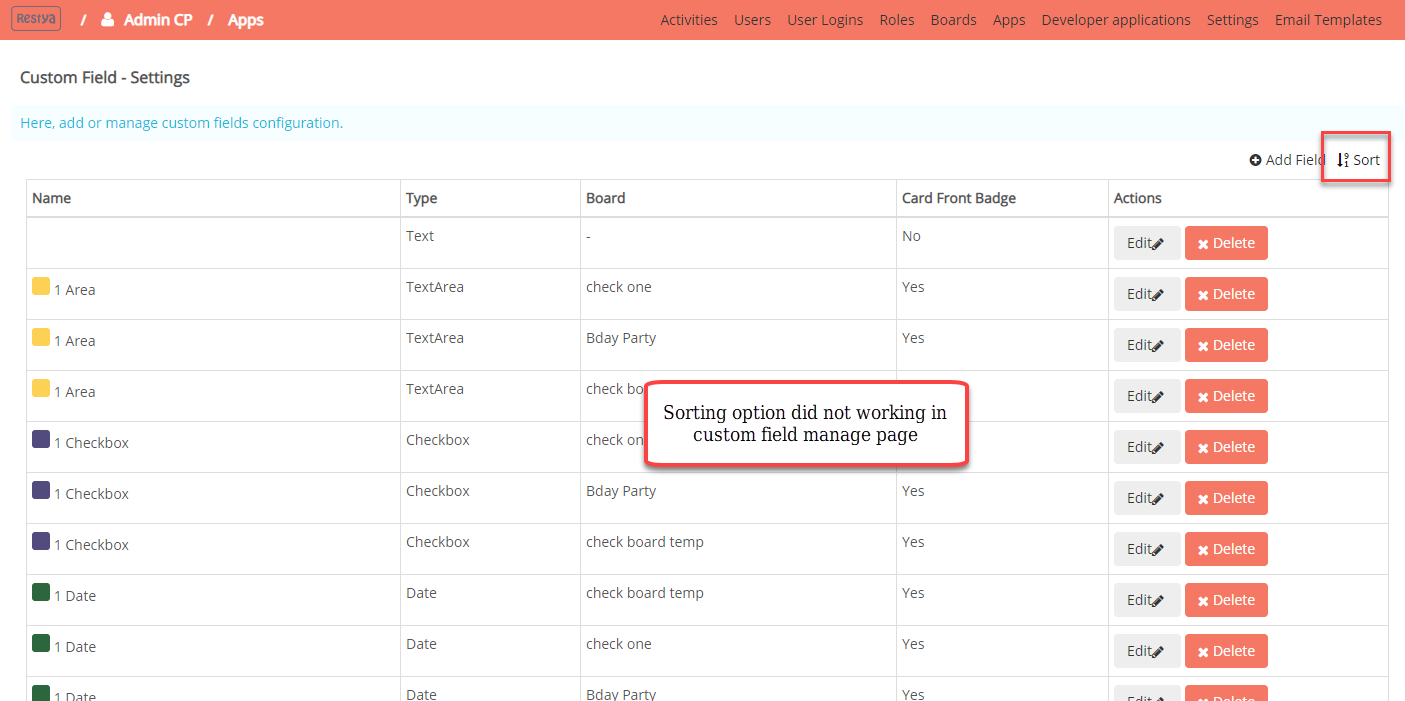
Task: Click the green color swatch beside the first 1 Date field
Action: [41, 593]
